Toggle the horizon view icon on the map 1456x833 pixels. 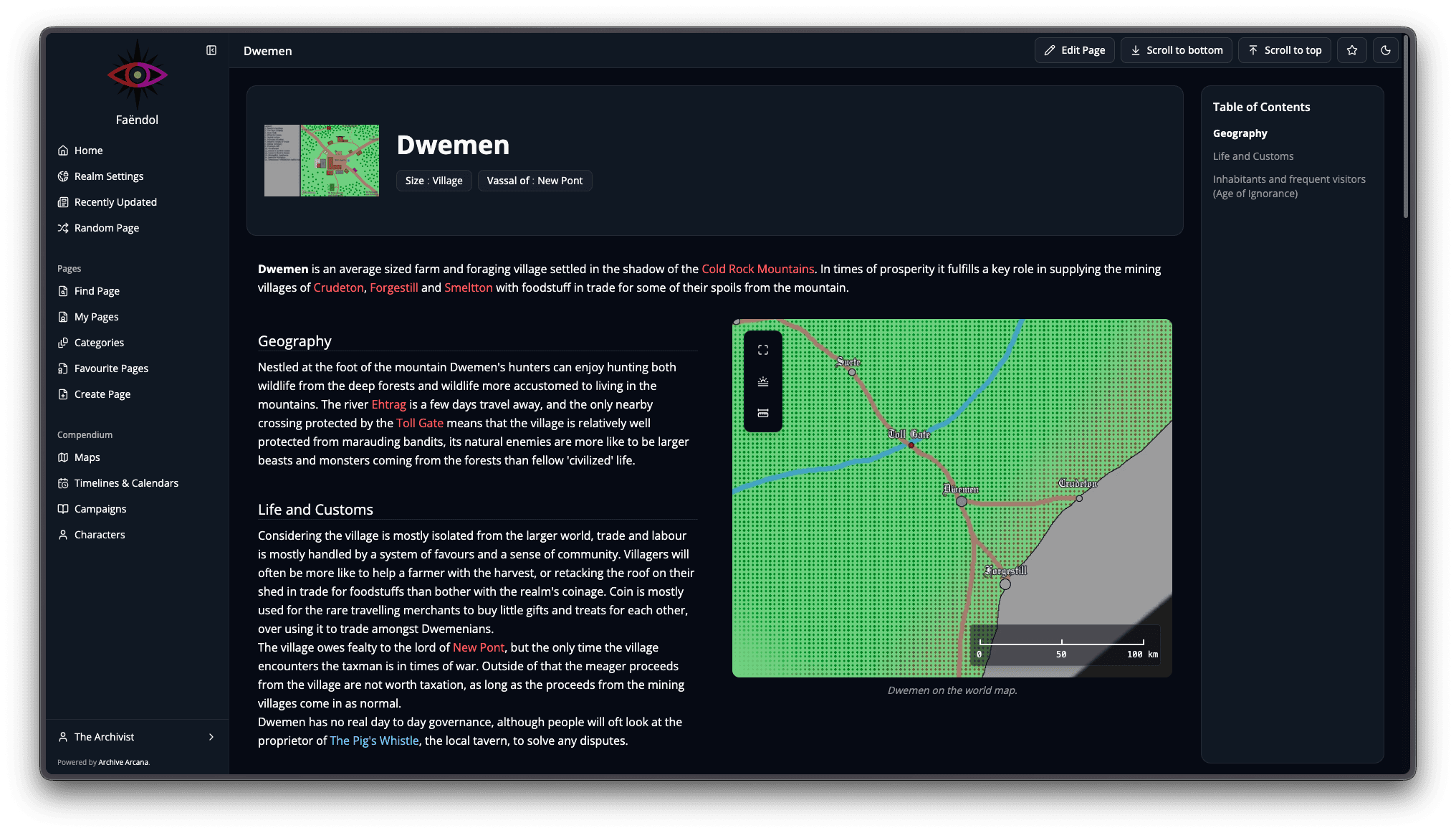[762, 381]
